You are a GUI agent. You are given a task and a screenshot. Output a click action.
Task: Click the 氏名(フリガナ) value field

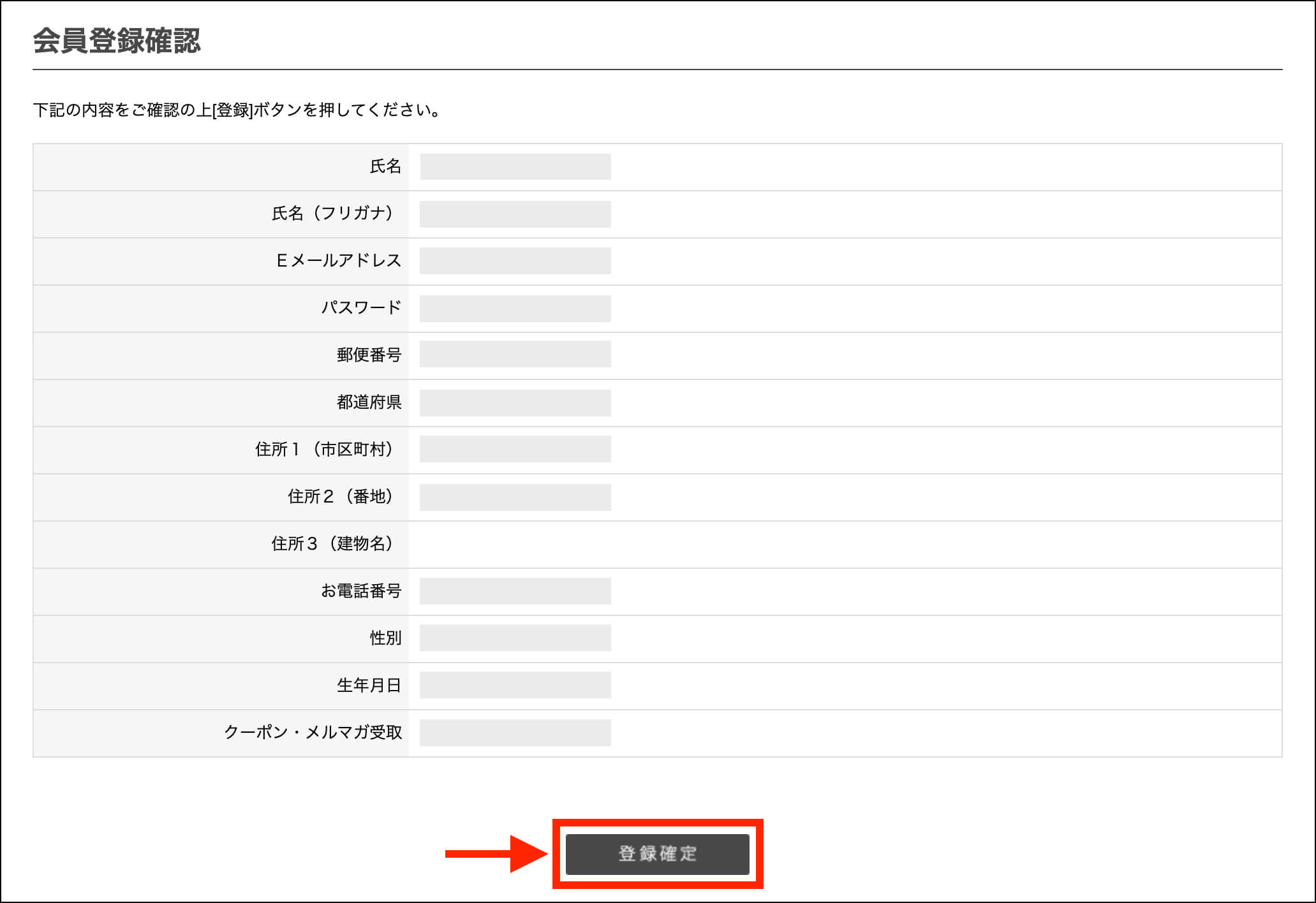tap(515, 214)
